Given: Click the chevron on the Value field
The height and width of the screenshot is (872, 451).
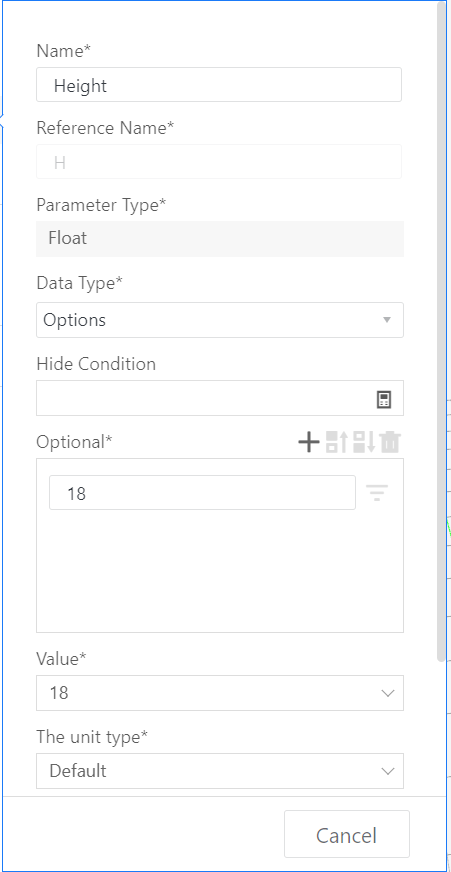Looking at the screenshot, I should pyautogui.click(x=388, y=693).
